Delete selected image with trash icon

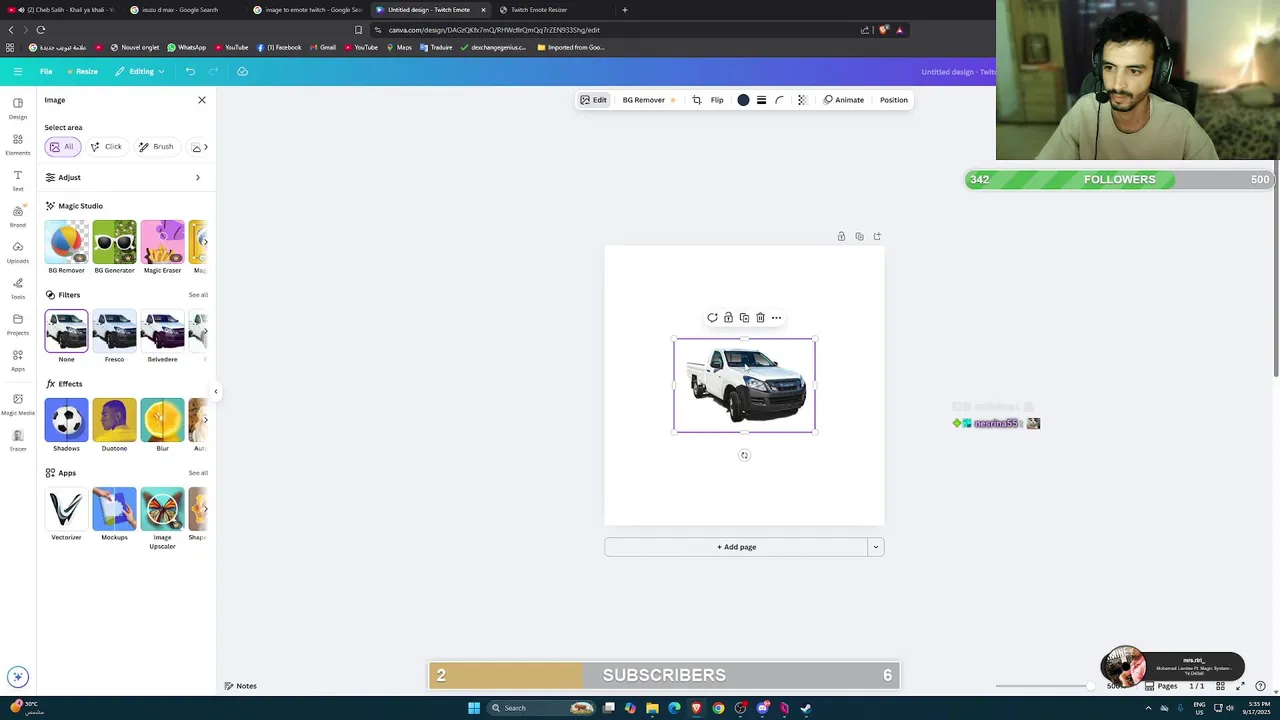tap(760, 318)
